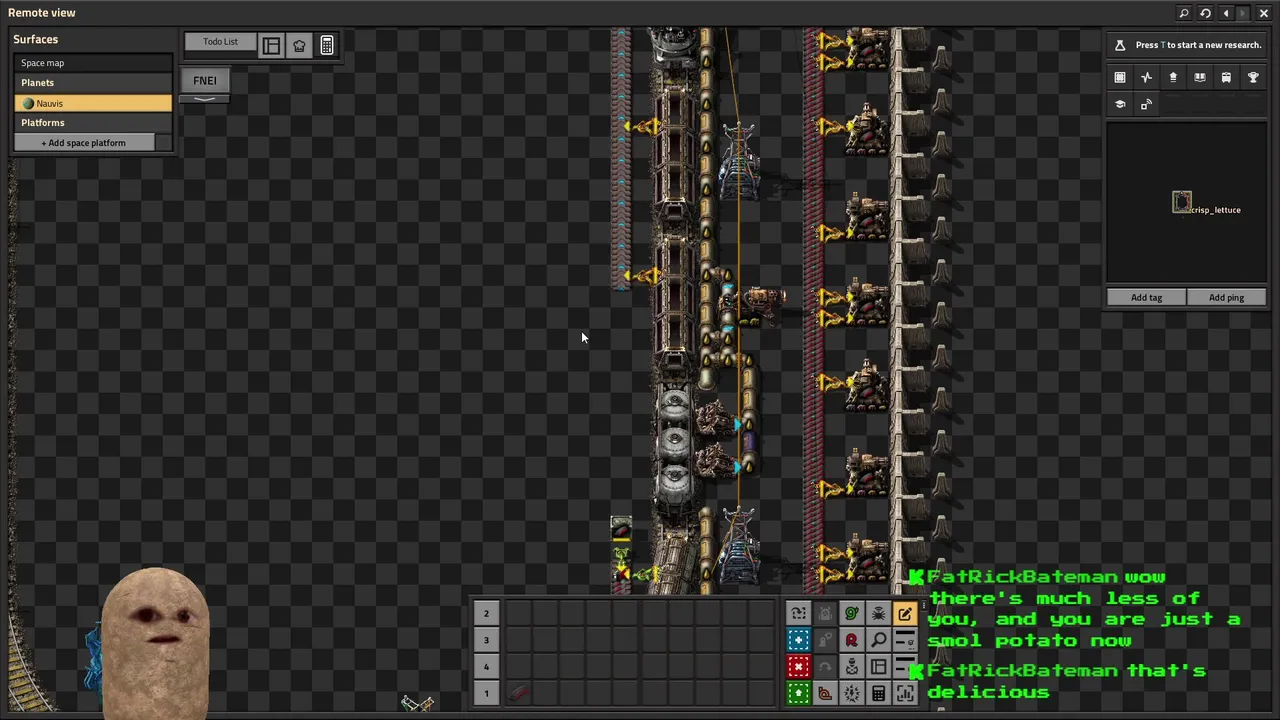Image resolution: width=1280 pixels, height=720 pixels.
Task: Click the bar chart scan shortcut icon
Action: (905, 694)
